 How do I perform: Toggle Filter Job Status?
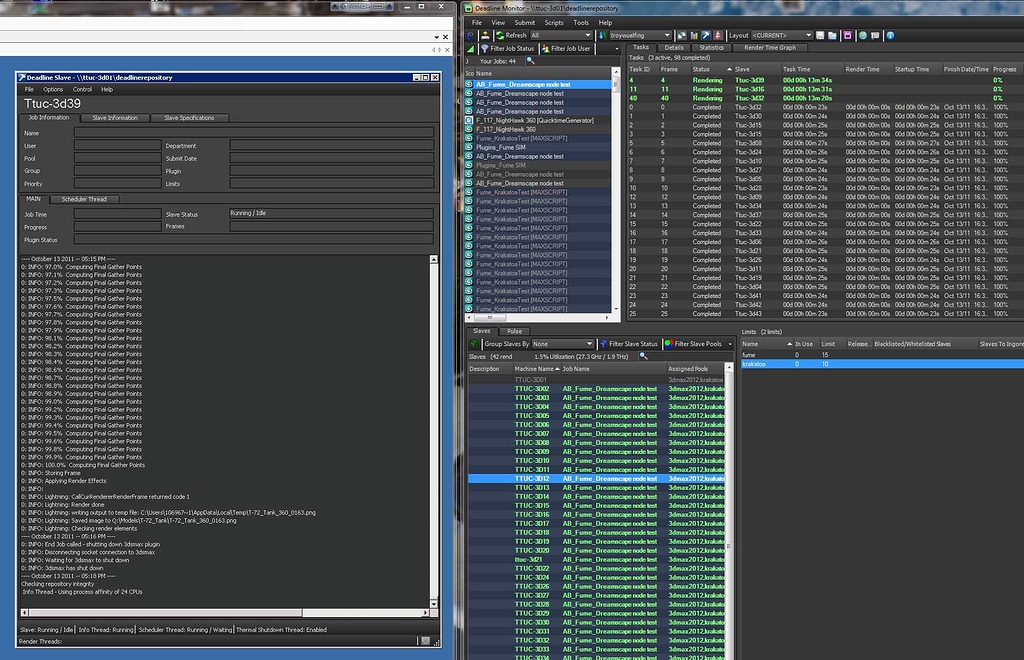pyautogui.click(x=507, y=48)
